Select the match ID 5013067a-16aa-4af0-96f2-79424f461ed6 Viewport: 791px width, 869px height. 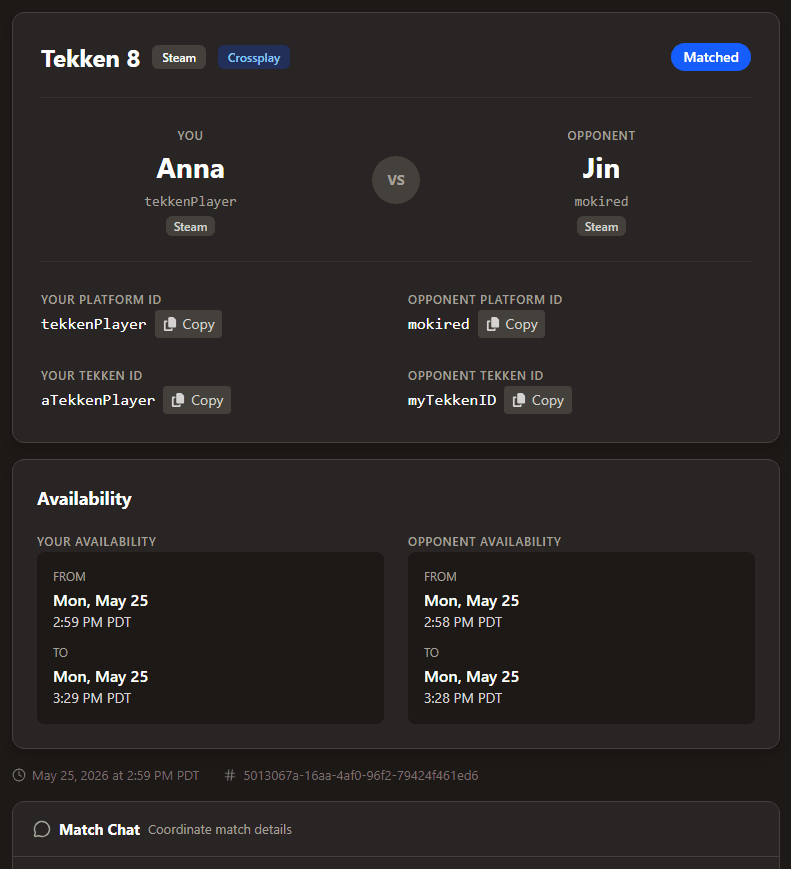coord(361,775)
